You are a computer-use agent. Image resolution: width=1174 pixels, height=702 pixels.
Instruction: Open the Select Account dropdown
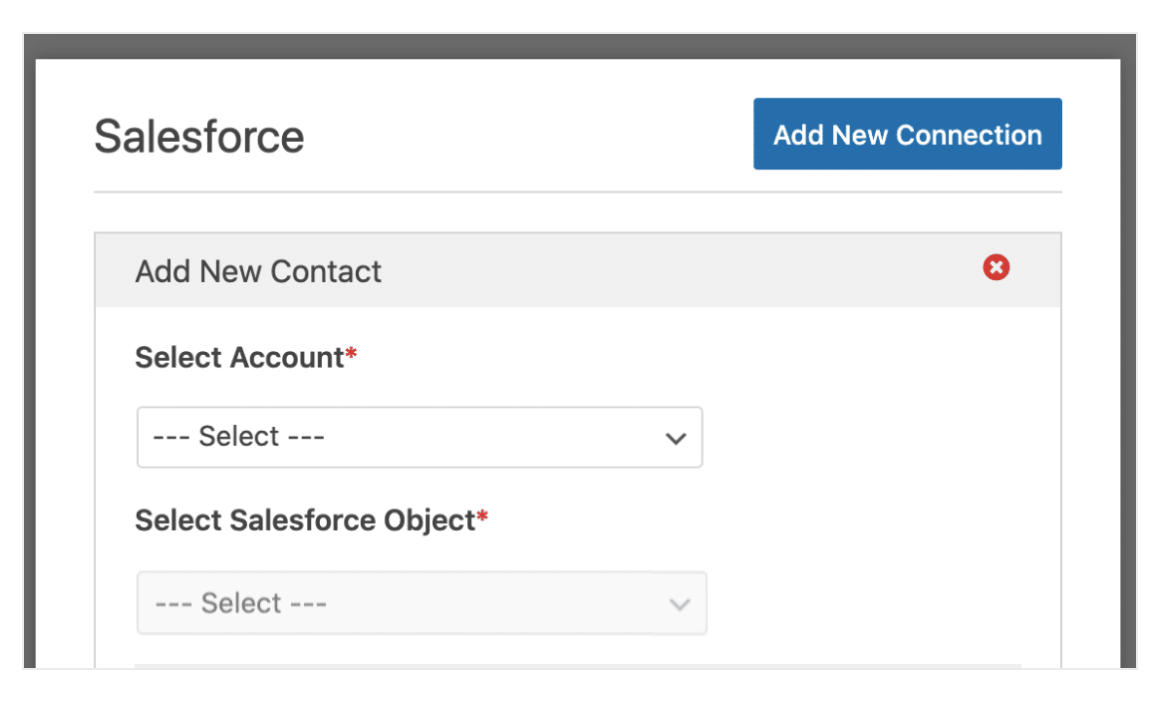point(419,437)
